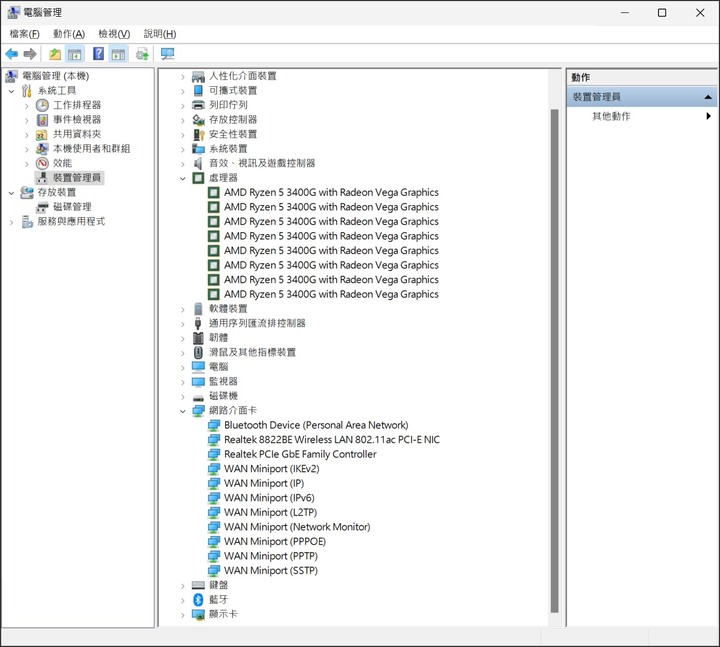Image resolution: width=720 pixels, height=647 pixels.
Task: Open the 說明(H) menu
Action: coord(160,34)
